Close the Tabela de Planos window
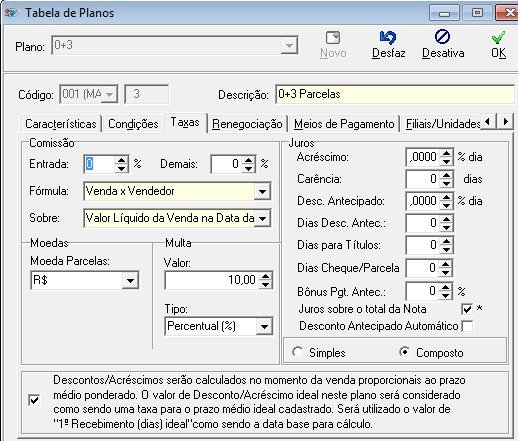This screenshot has width=518, height=441. click(x=508, y=13)
